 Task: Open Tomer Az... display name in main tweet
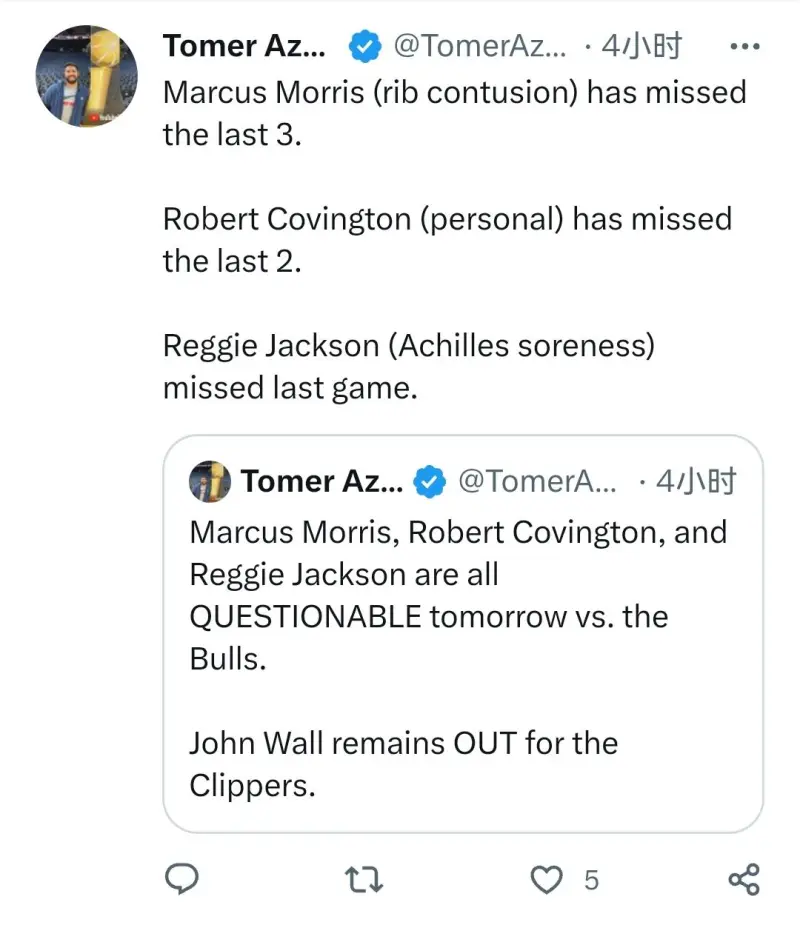coord(244,46)
